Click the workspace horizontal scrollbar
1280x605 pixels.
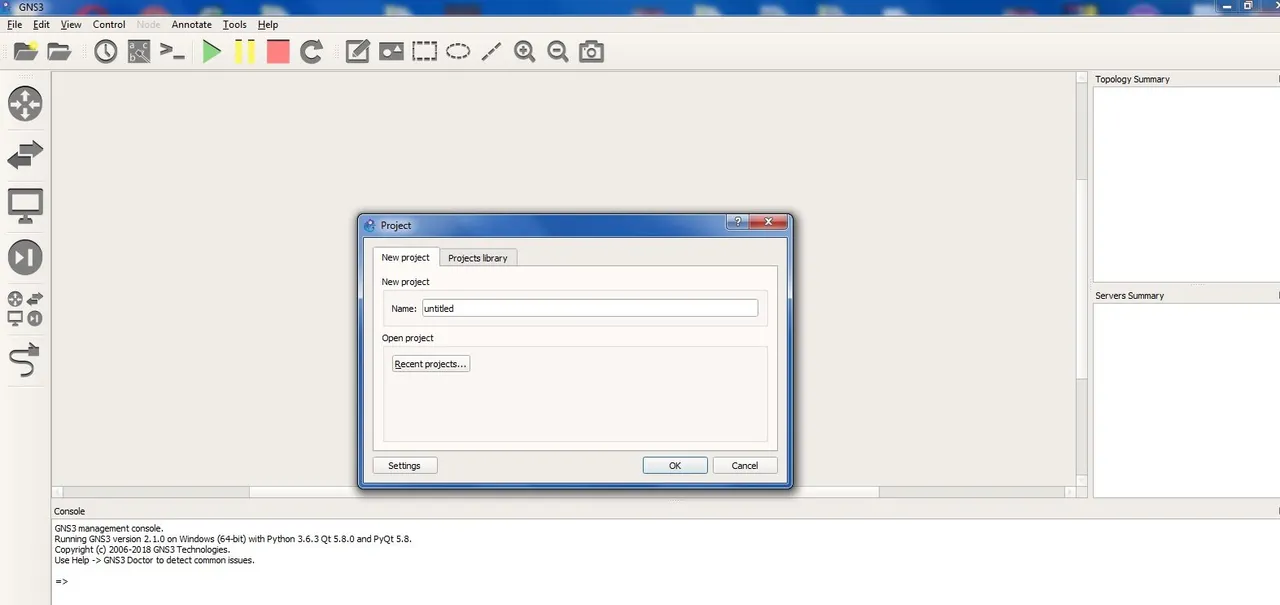click(x=563, y=492)
